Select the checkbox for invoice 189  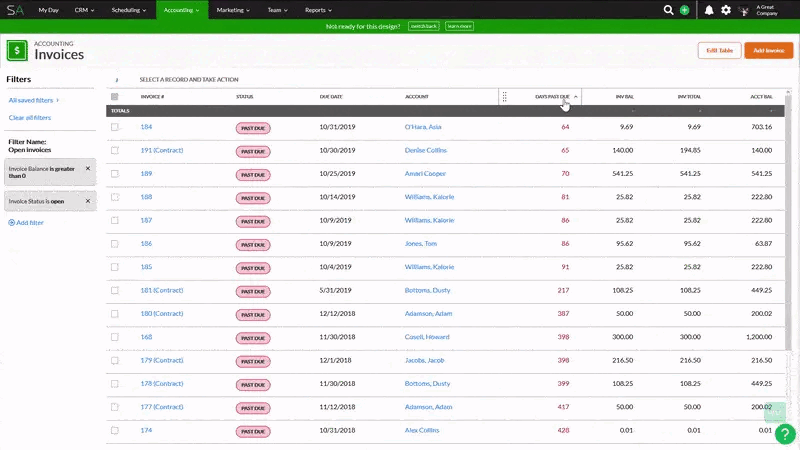(x=115, y=174)
